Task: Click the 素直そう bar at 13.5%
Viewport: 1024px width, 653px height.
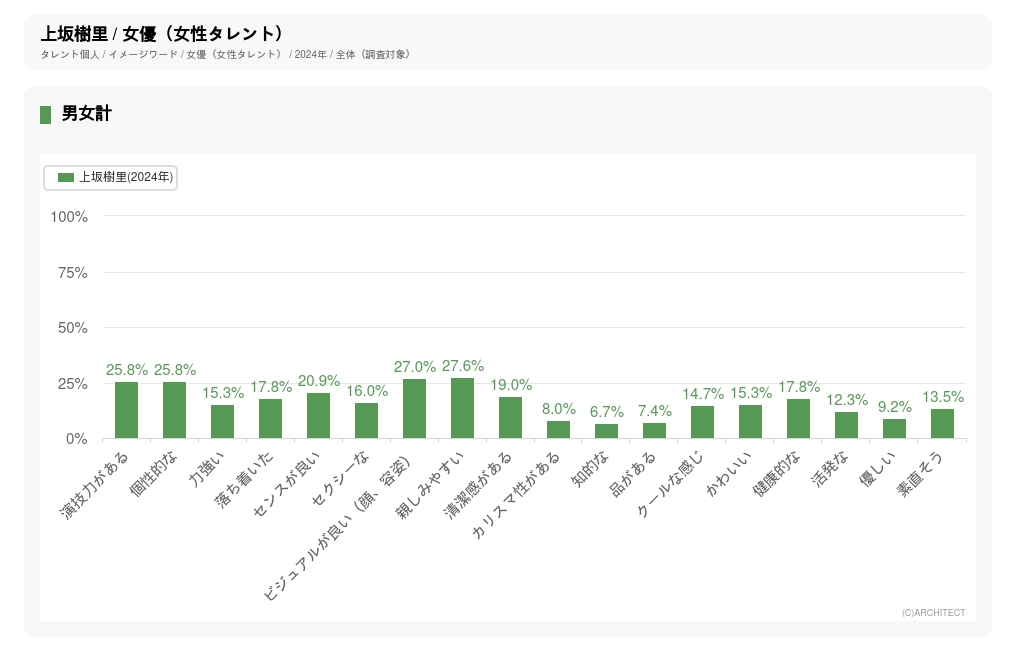Action: pos(943,424)
